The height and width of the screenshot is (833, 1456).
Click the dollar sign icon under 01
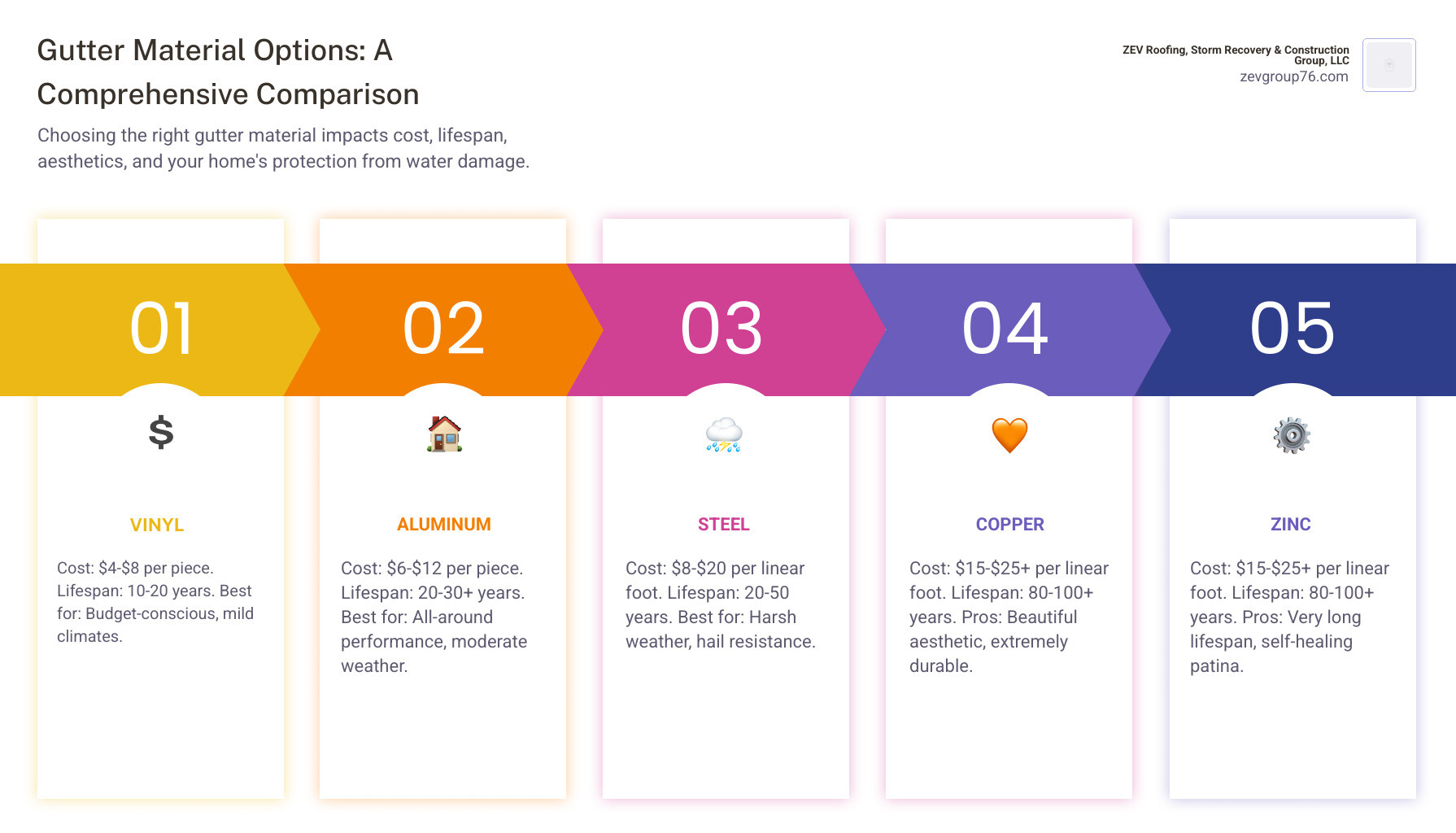click(x=161, y=433)
